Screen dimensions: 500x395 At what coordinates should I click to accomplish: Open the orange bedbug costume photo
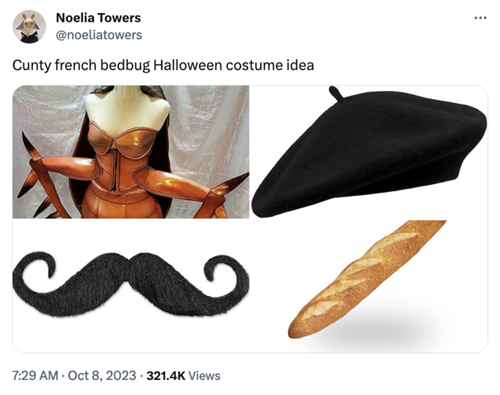[x=131, y=152]
